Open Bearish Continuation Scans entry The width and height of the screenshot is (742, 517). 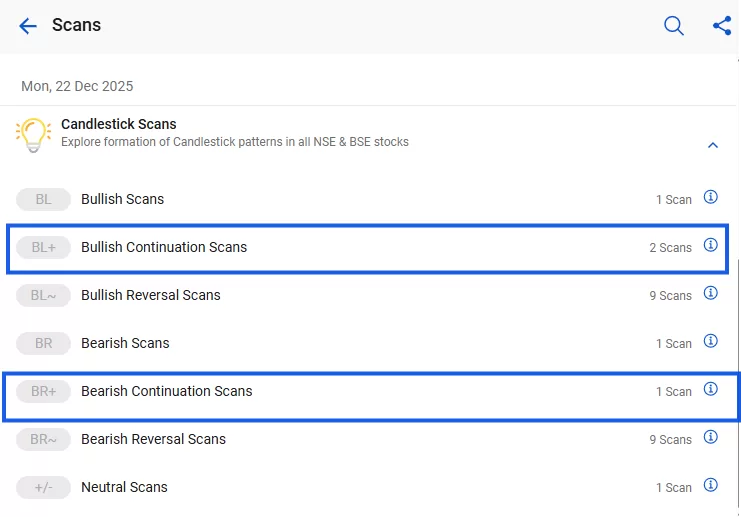pos(166,391)
